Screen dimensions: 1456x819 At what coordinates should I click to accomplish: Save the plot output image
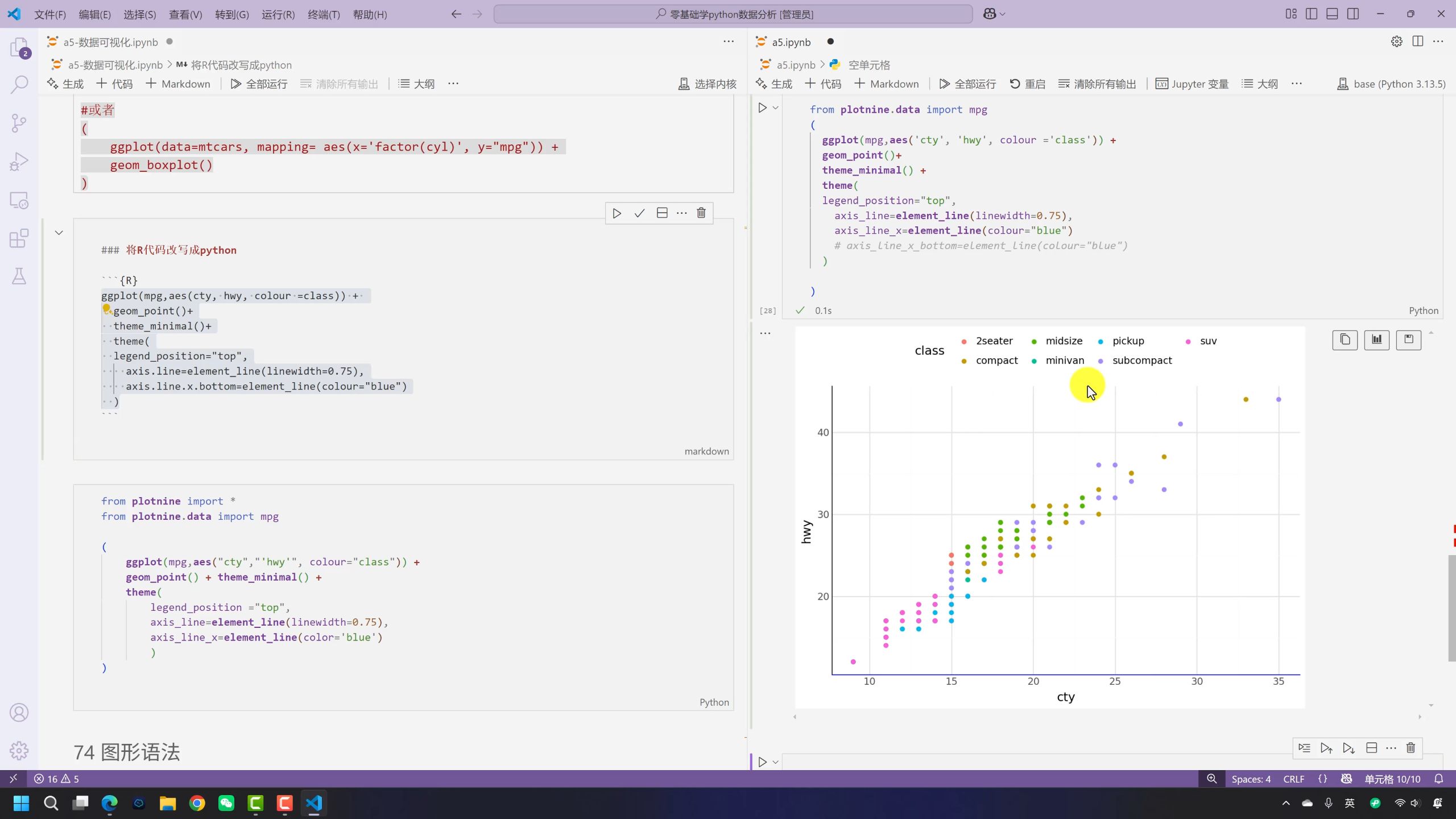tap(1408, 340)
